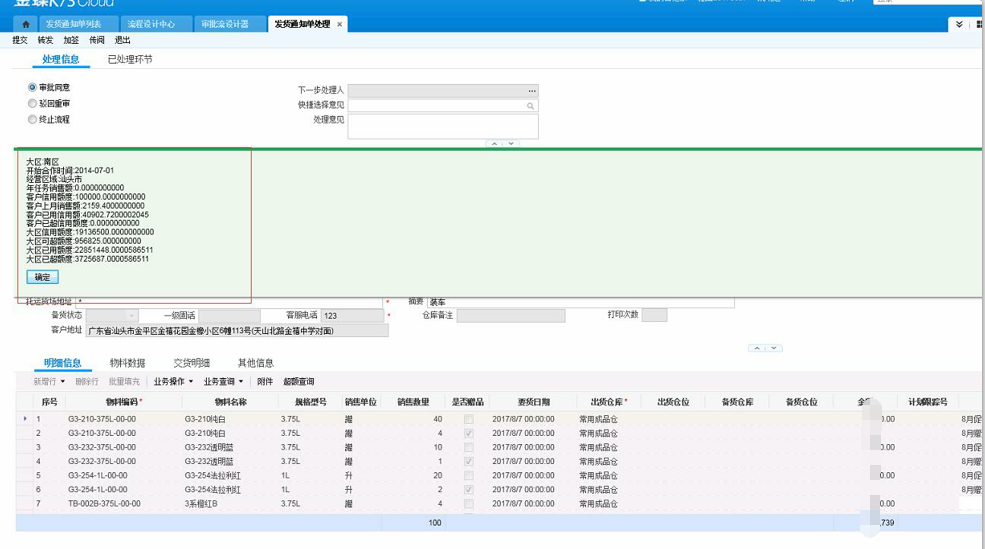Screen dimensions: 985x549
Task: Switch to the 物料数据 tab
Action: click(127, 363)
